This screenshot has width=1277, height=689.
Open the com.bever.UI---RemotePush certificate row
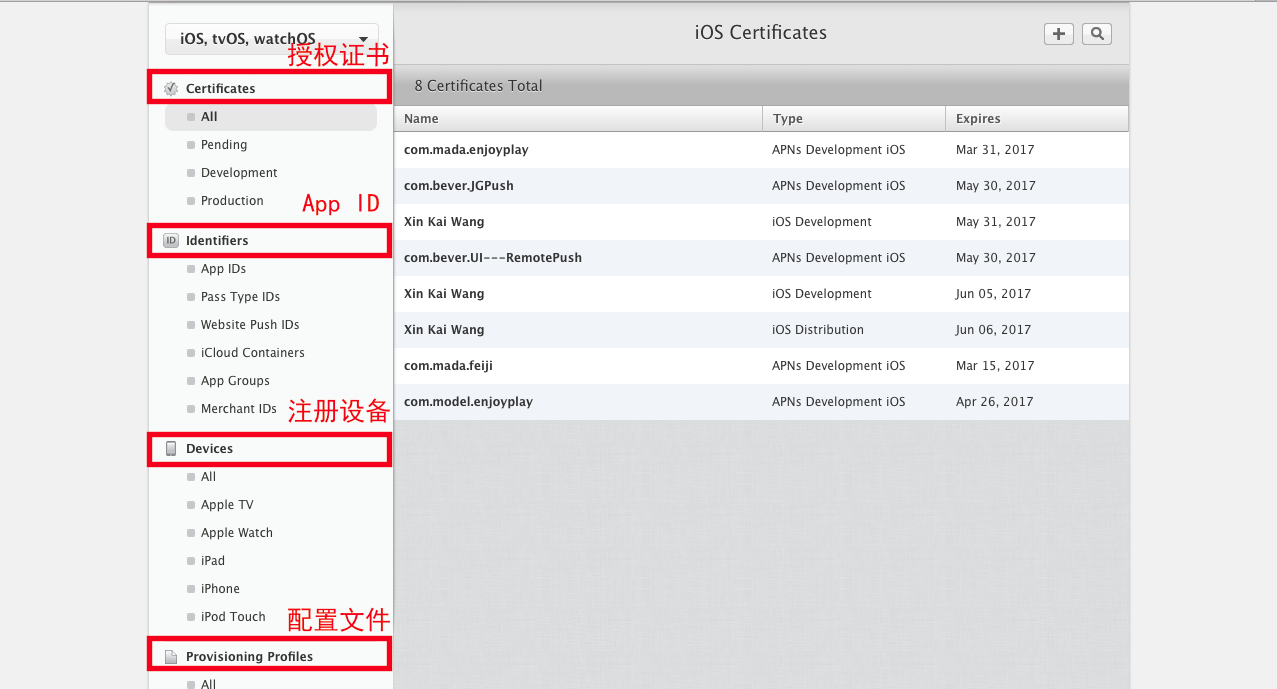coord(761,258)
